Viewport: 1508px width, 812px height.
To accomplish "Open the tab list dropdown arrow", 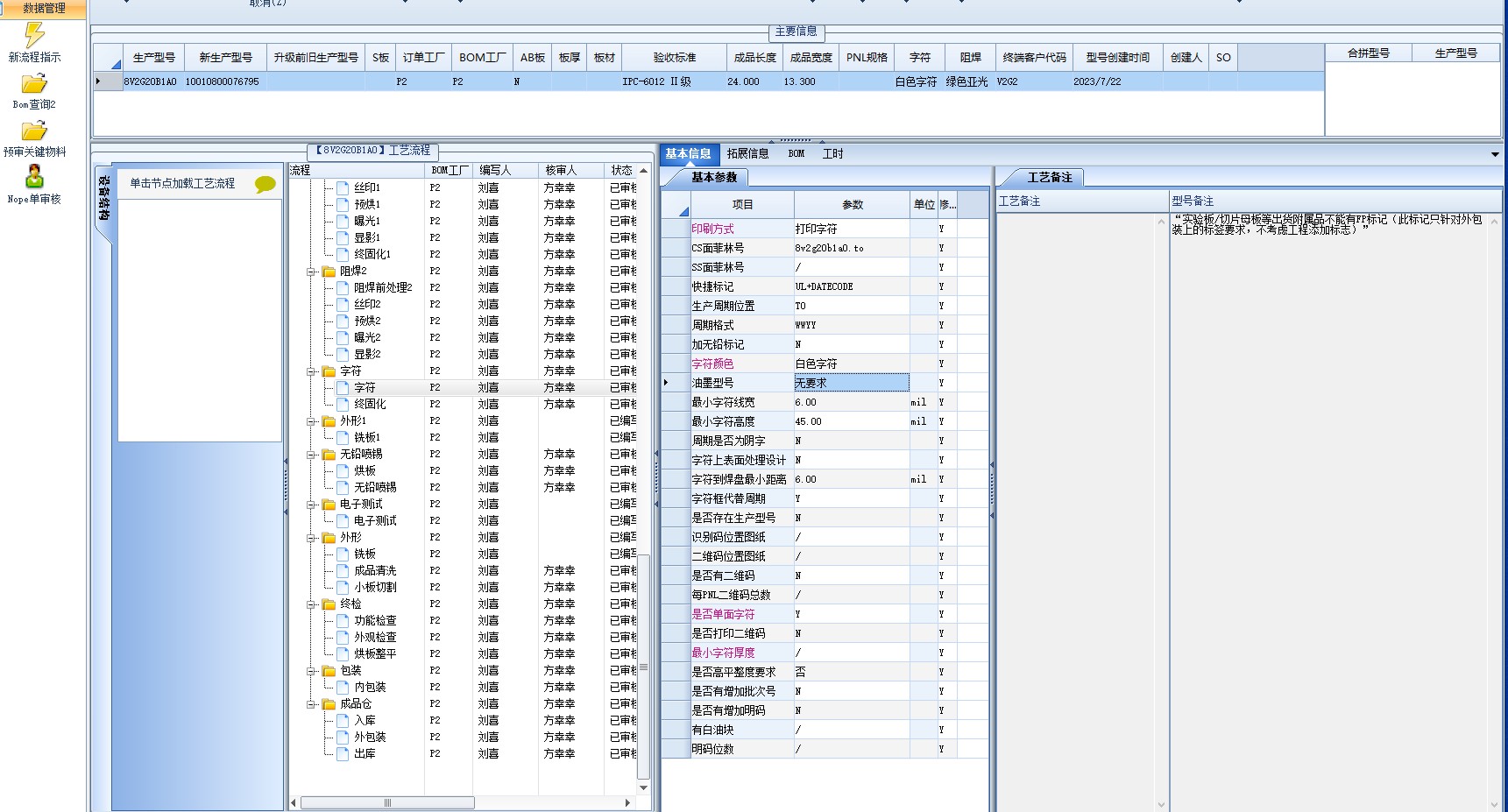I will pyautogui.click(x=1495, y=154).
